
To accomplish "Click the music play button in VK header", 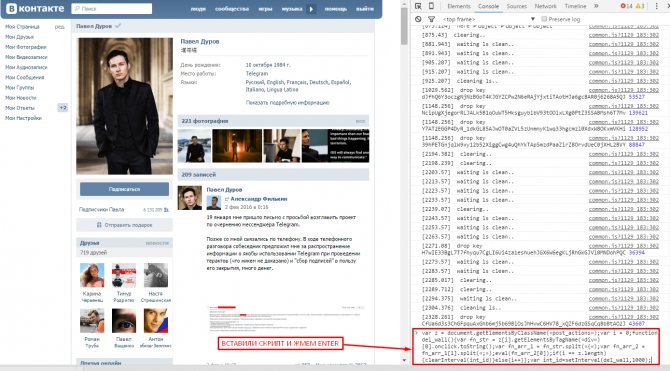I will pyautogui.click(x=311, y=9).
